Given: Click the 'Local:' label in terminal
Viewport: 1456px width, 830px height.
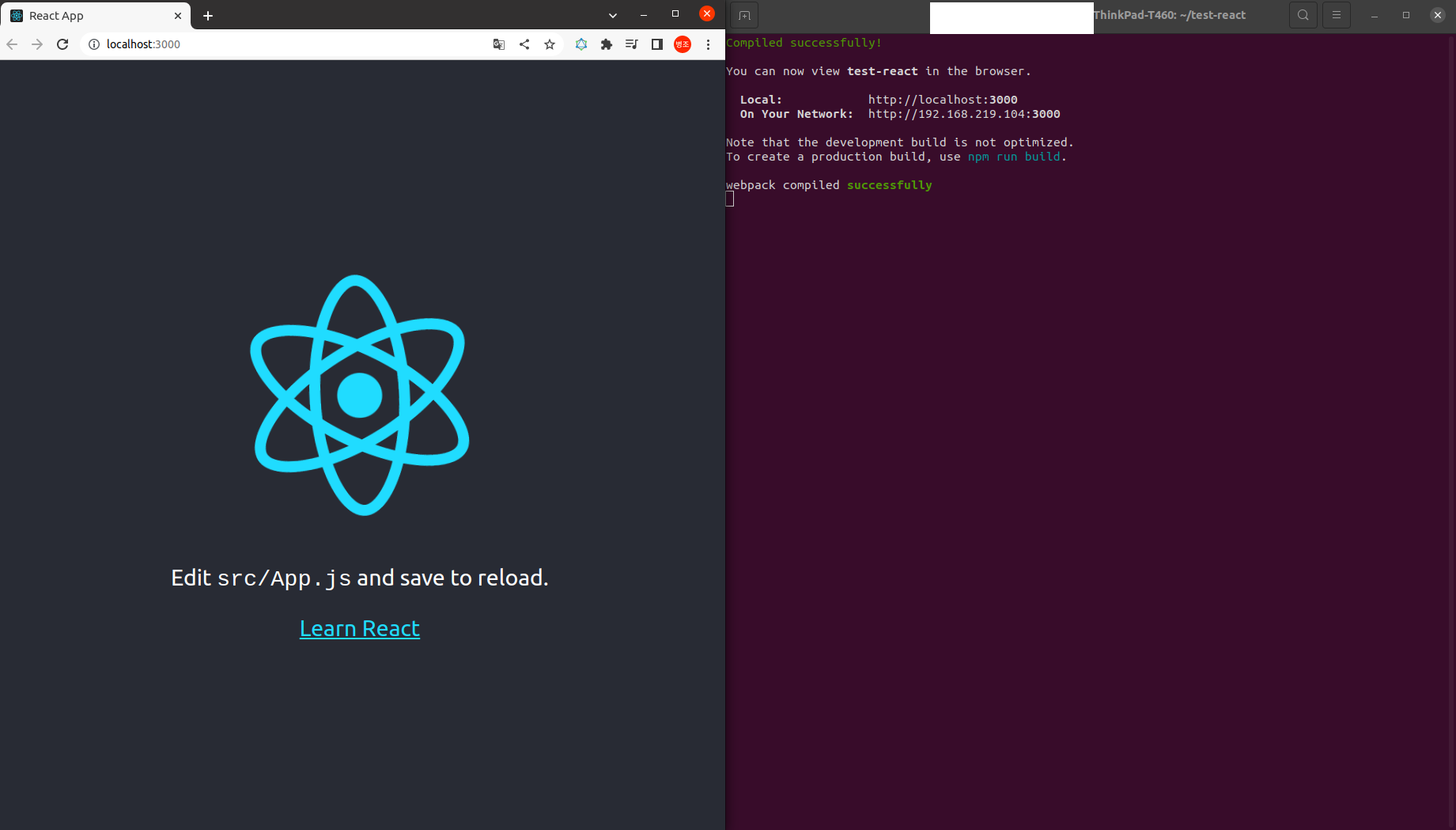Looking at the screenshot, I should pos(761,100).
